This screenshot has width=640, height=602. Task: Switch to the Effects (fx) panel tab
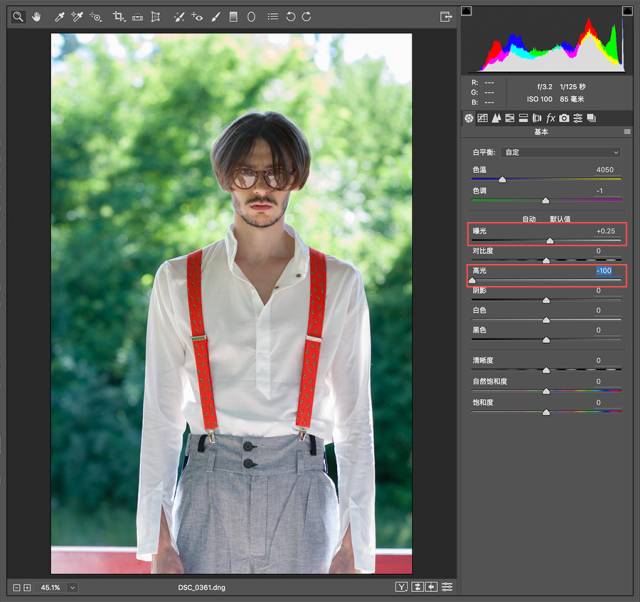[551, 118]
